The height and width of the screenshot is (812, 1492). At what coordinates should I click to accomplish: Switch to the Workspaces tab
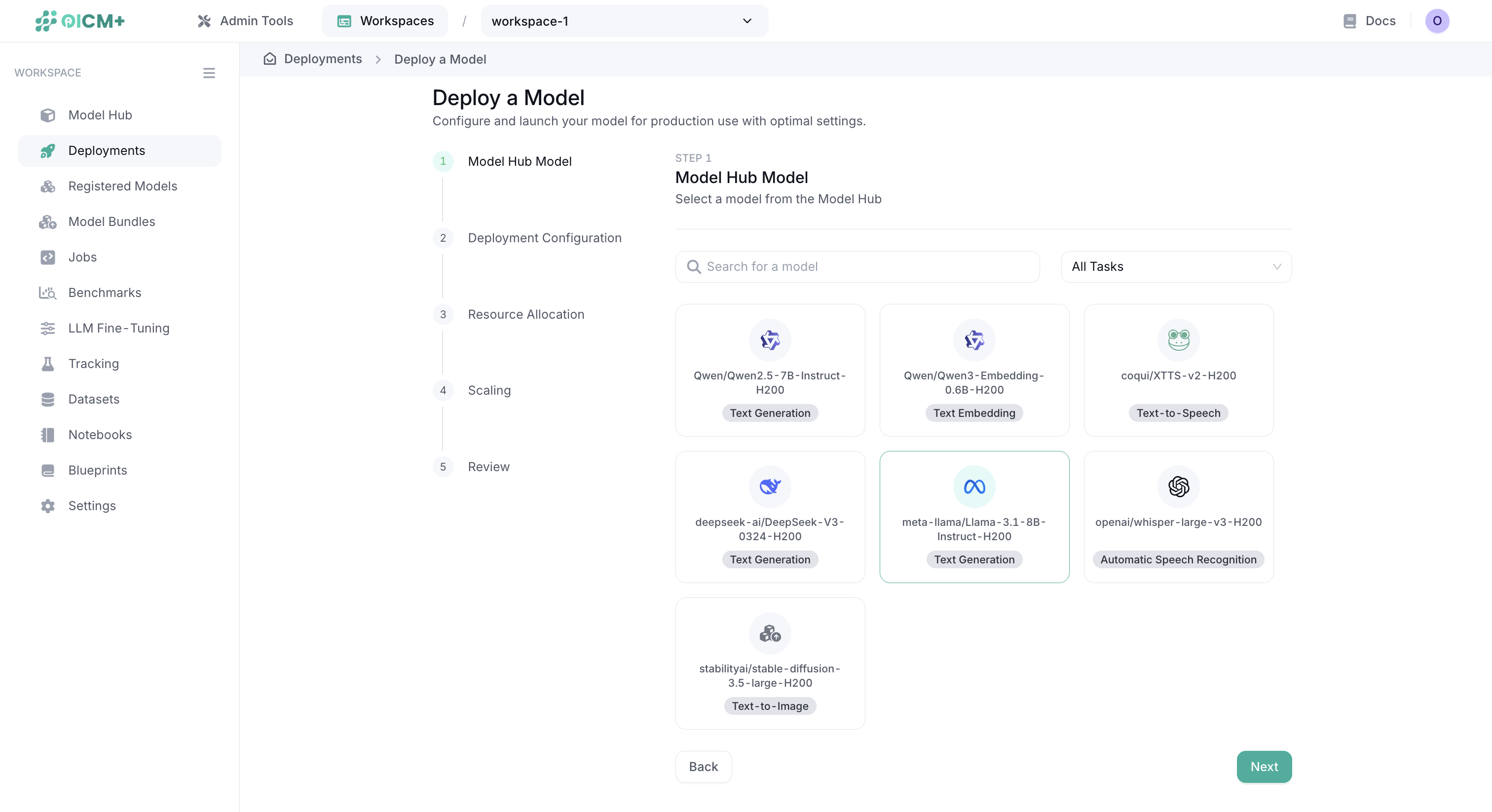tap(385, 21)
